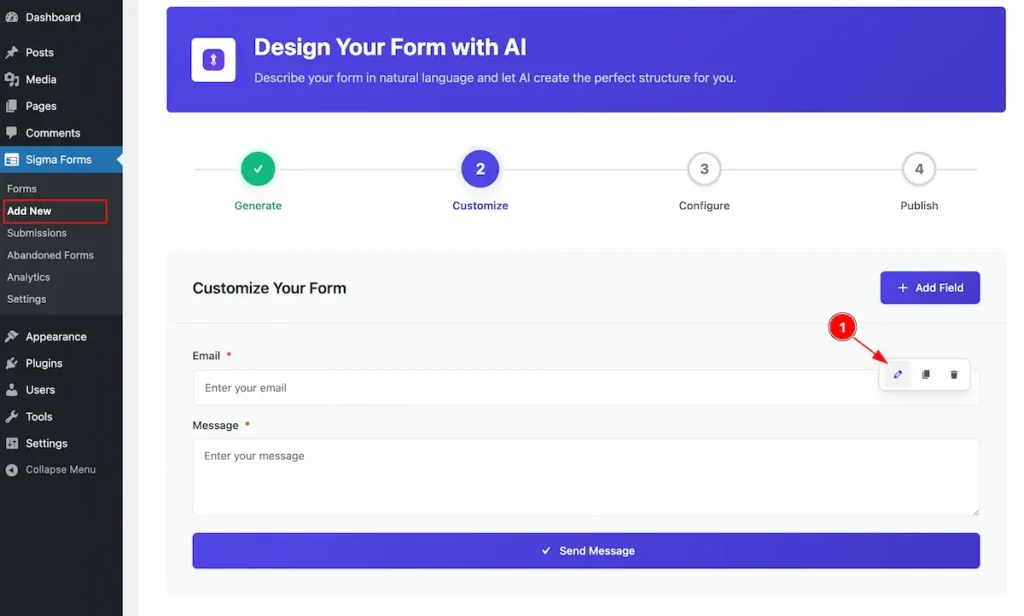Delete the Email field with trash icon
This screenshot has height=616, width=1024.
953,374
